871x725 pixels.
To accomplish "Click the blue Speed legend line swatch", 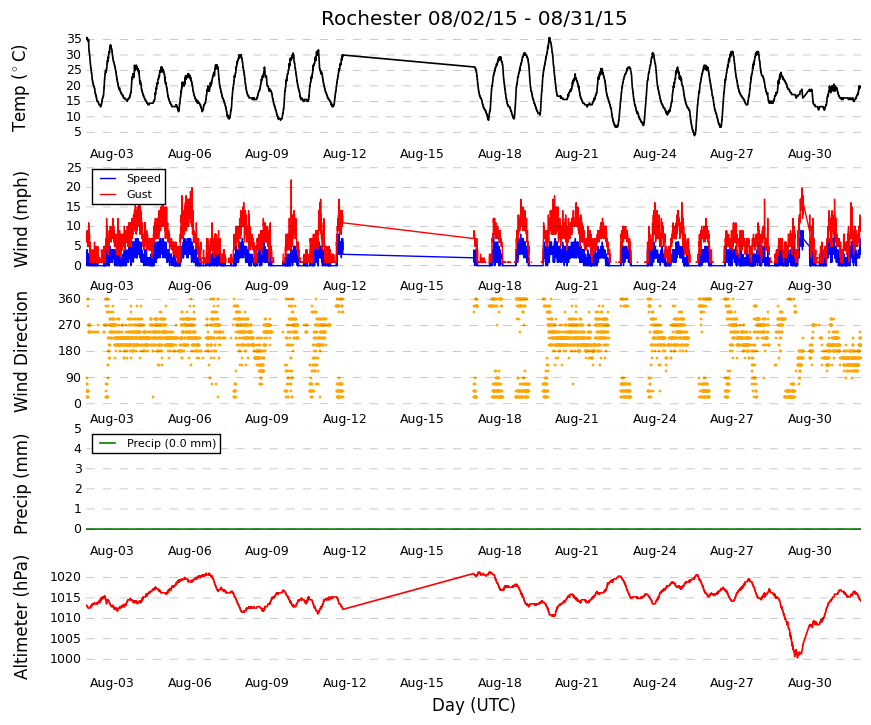I will coord(107,178).
